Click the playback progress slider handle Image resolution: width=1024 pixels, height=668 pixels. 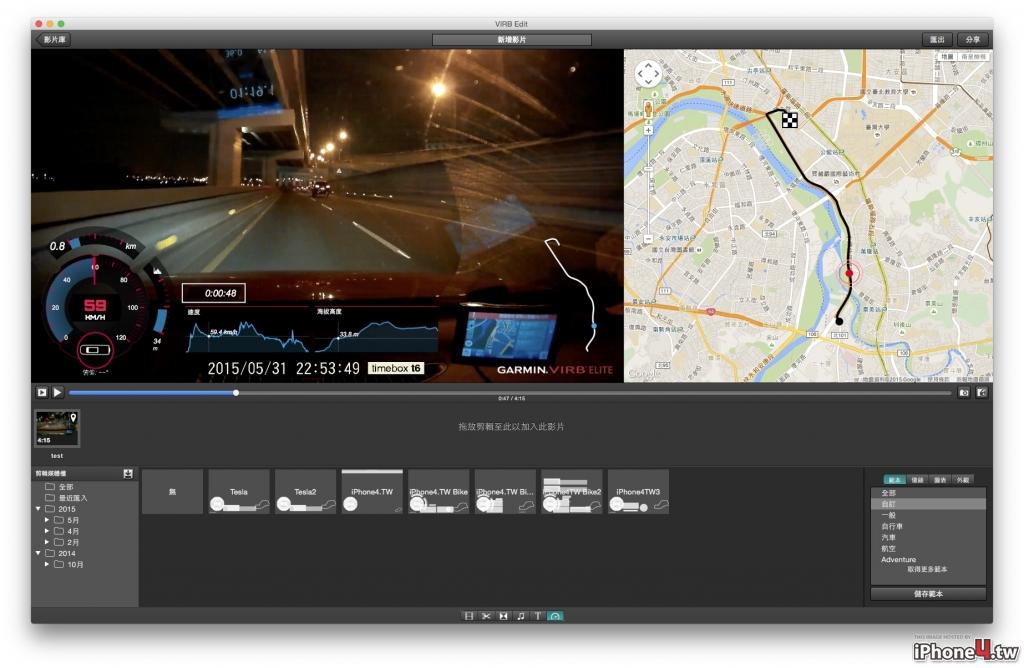[x=236, y=392]
